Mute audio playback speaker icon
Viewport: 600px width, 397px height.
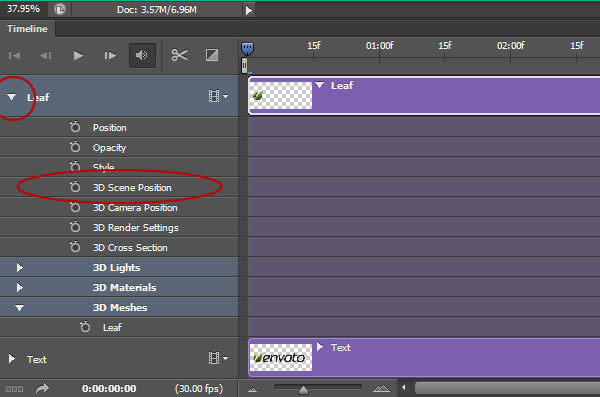point(142,56)
